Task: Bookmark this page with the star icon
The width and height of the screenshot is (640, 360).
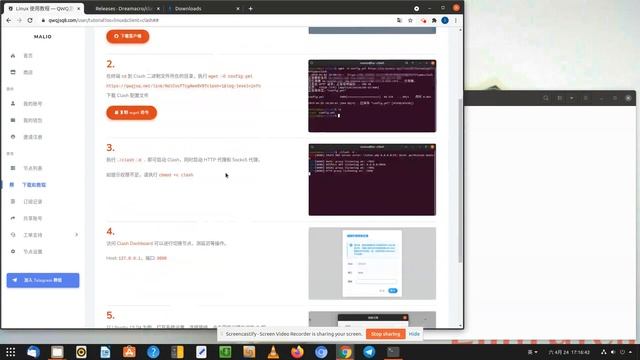Action: click(410, 20)
